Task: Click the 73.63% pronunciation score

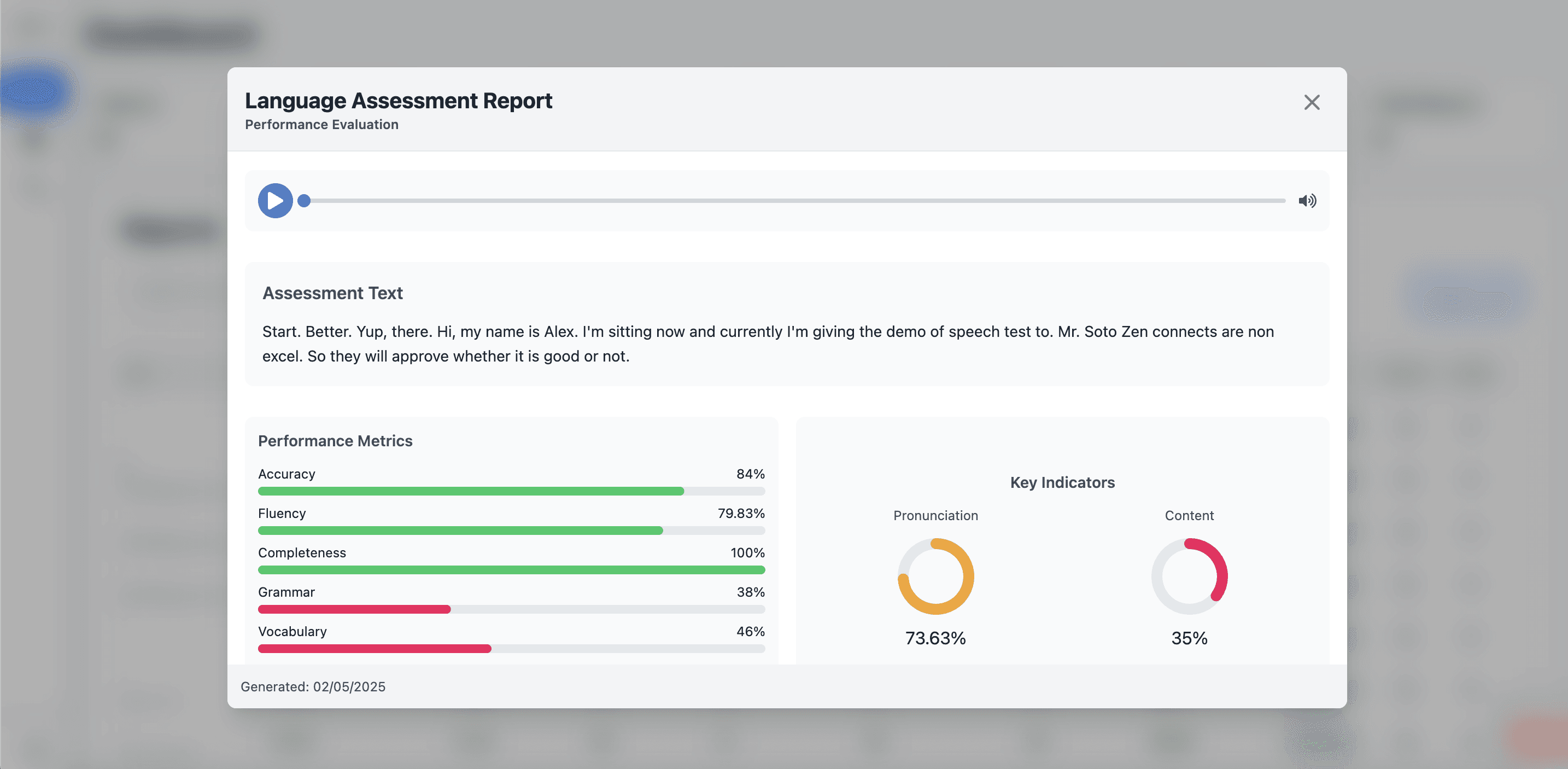Action: coord(935,638)
